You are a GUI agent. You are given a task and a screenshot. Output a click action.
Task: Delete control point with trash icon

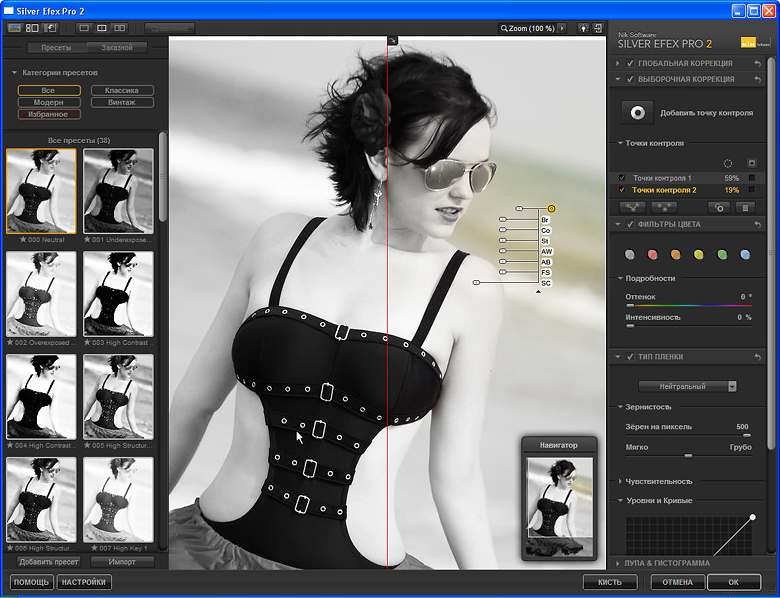point(745,207)
